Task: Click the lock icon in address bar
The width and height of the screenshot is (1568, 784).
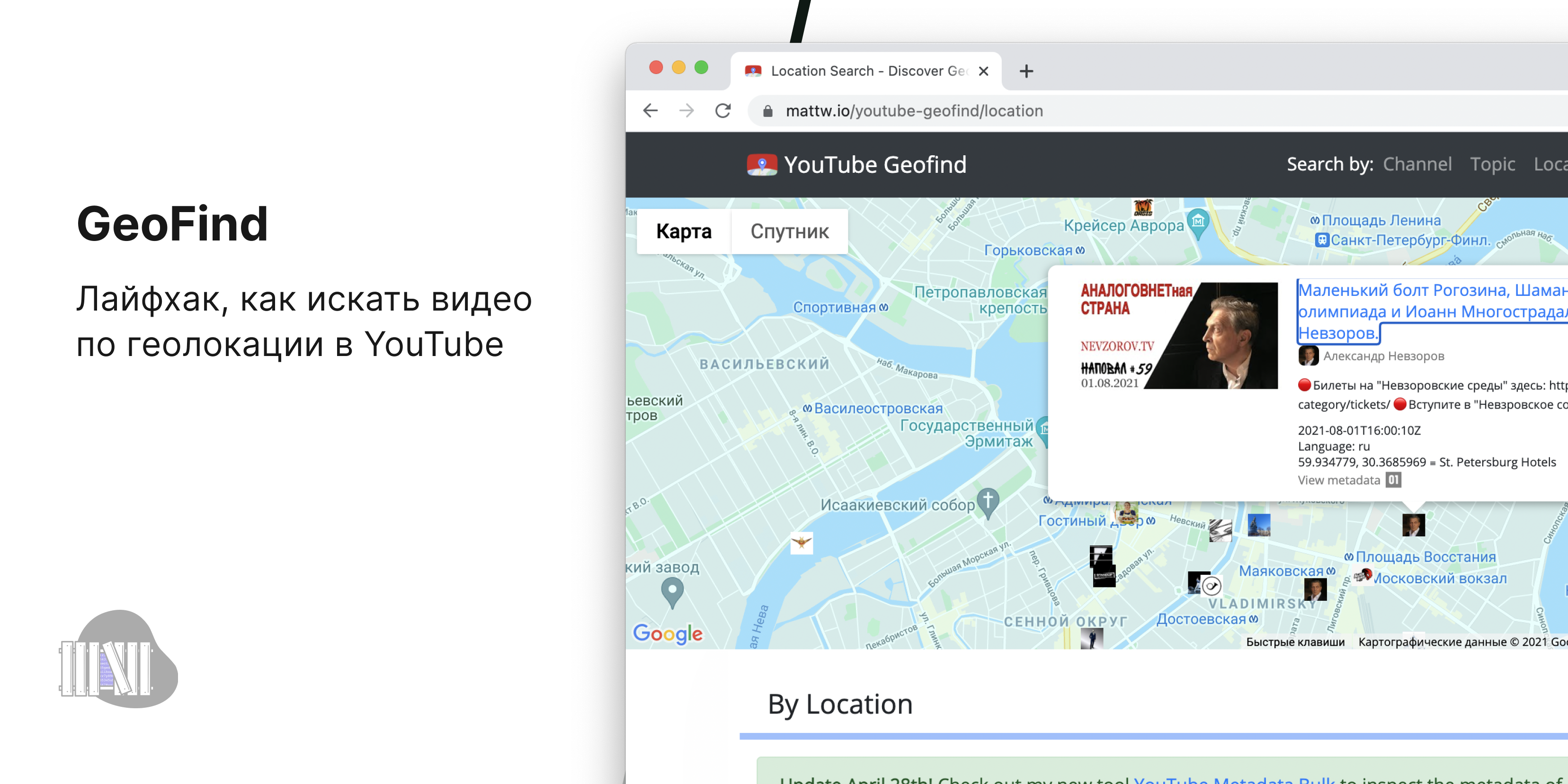Action: coord(767,111)
